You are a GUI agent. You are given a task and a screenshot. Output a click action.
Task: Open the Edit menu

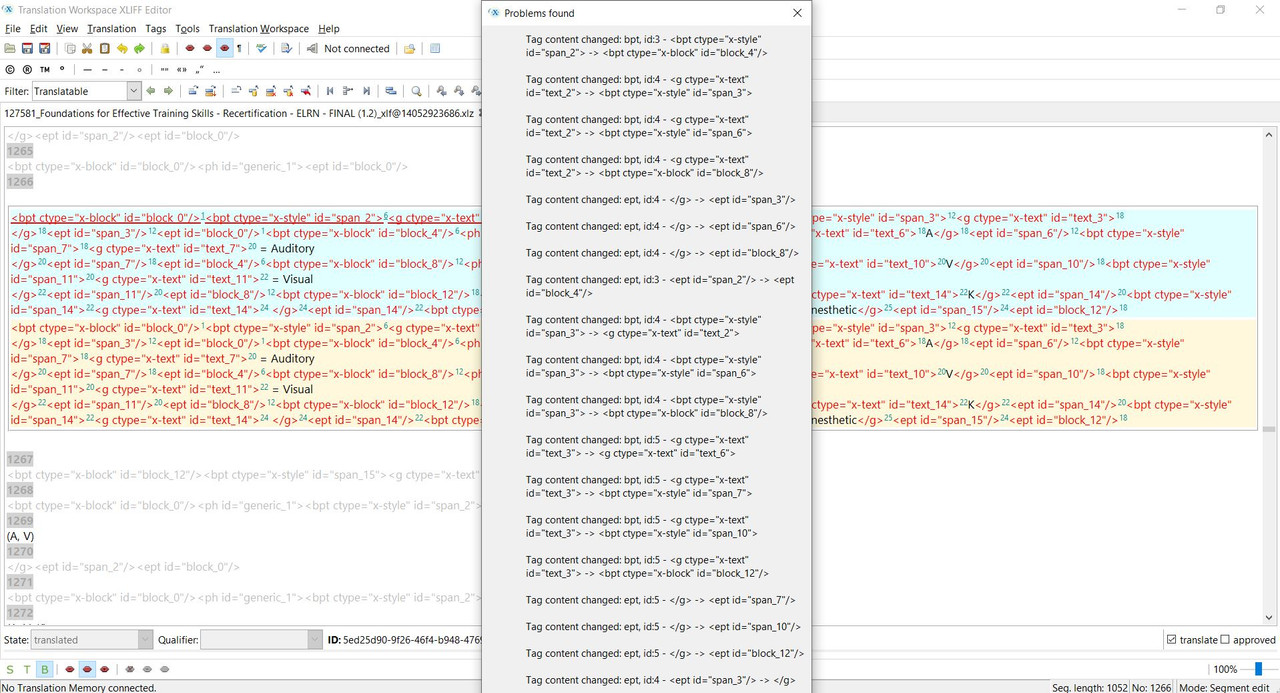[x=39, y=29]
